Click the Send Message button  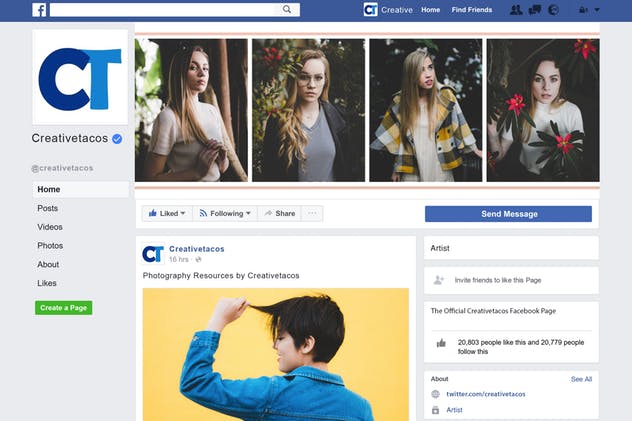(508, 214)
